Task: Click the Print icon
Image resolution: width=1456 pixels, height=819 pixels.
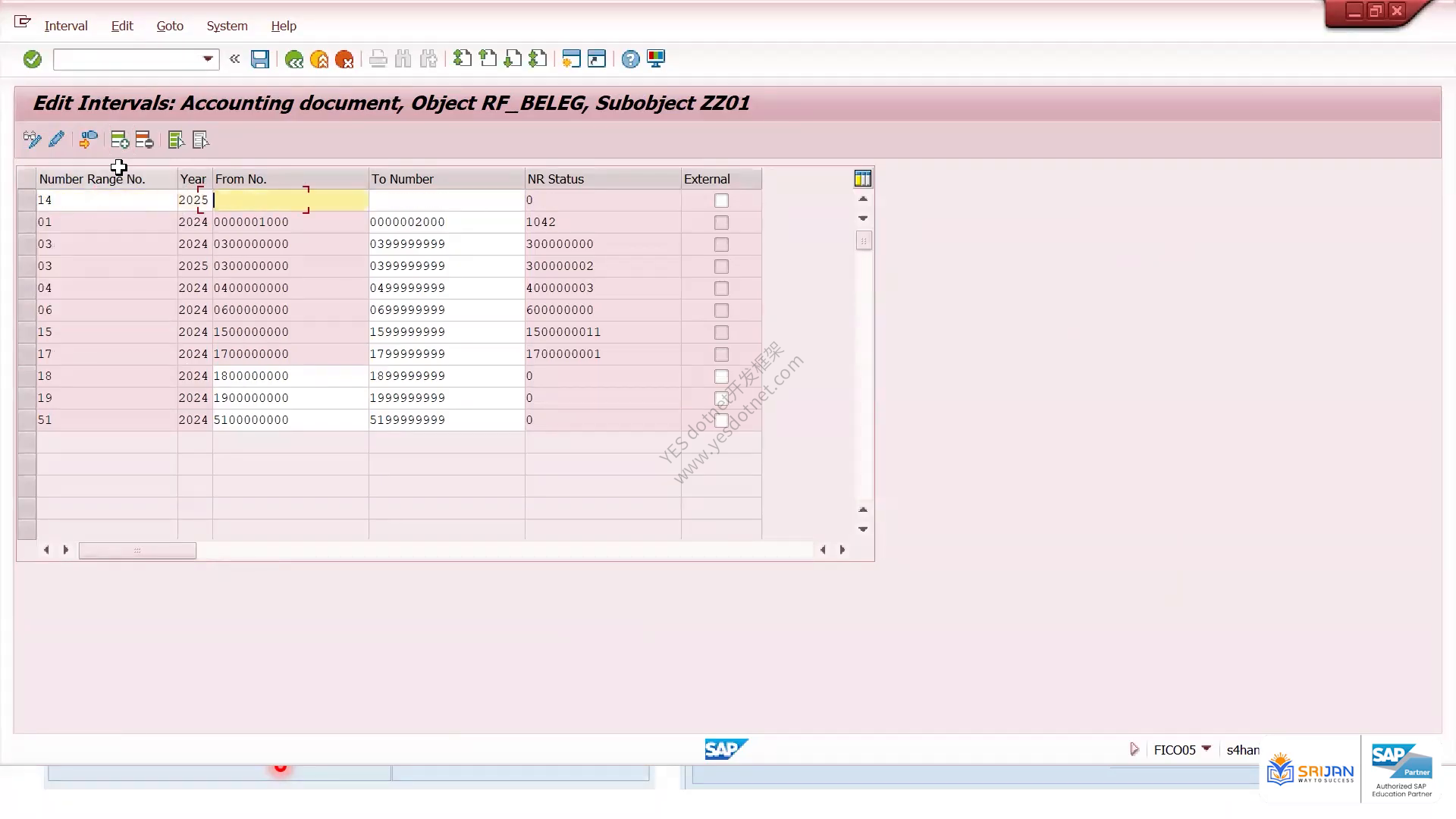Action: [378, 59]
